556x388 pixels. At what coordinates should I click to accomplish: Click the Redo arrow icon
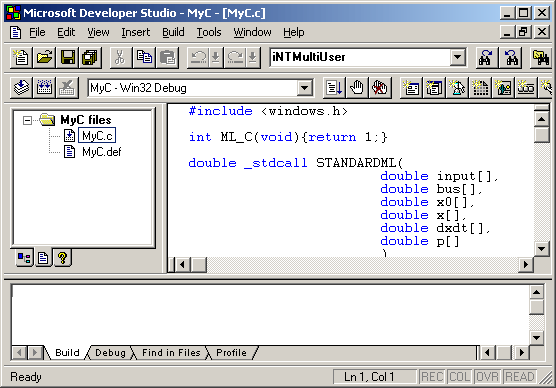(x=235, y=57)
